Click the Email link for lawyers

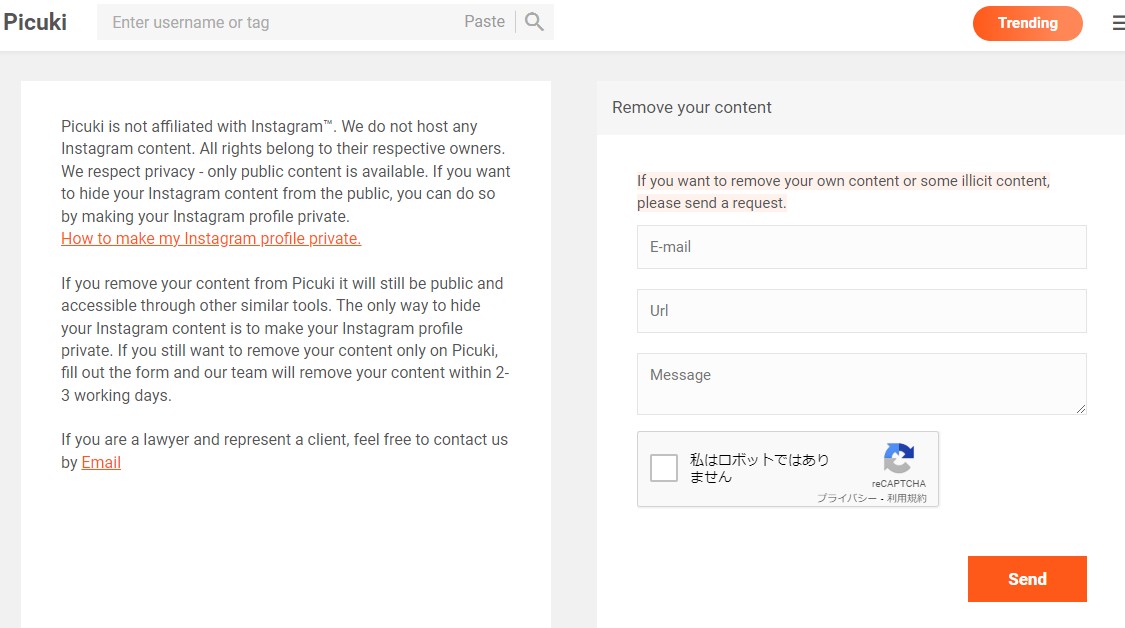click(x=100, y=462)
